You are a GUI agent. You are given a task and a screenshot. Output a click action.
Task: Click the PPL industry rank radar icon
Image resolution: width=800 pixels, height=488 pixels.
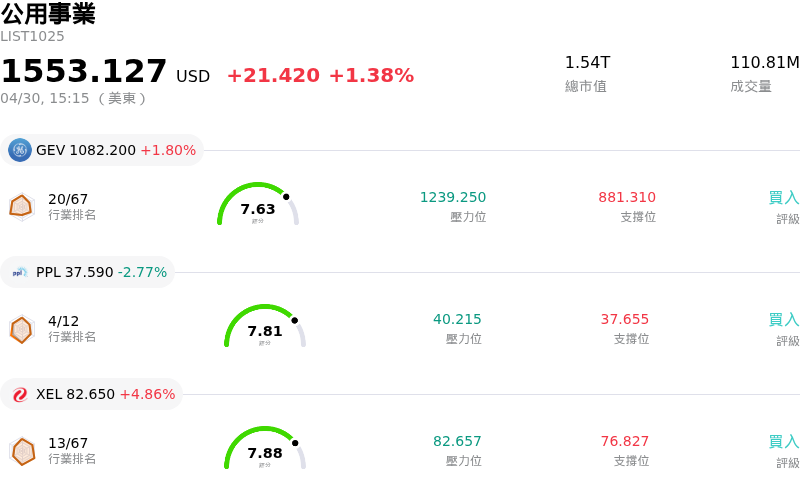point(21,329)
